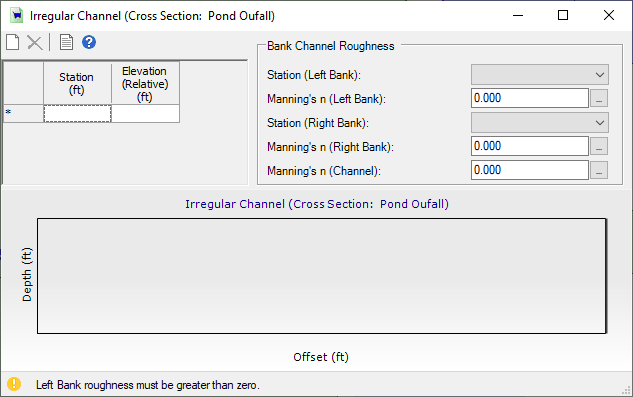Expand the Station (Left Bank) dropdown

(x=540, y=75)
